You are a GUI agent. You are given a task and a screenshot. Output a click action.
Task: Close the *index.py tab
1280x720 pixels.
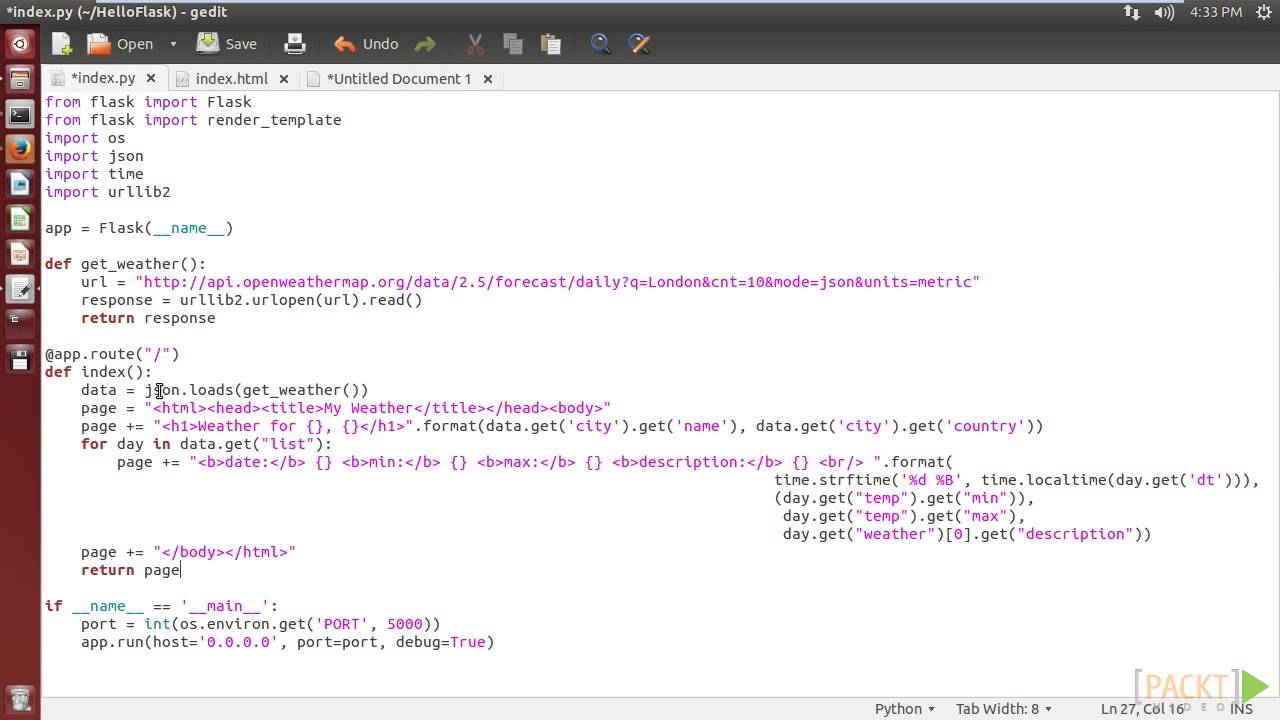click(152, 78)
